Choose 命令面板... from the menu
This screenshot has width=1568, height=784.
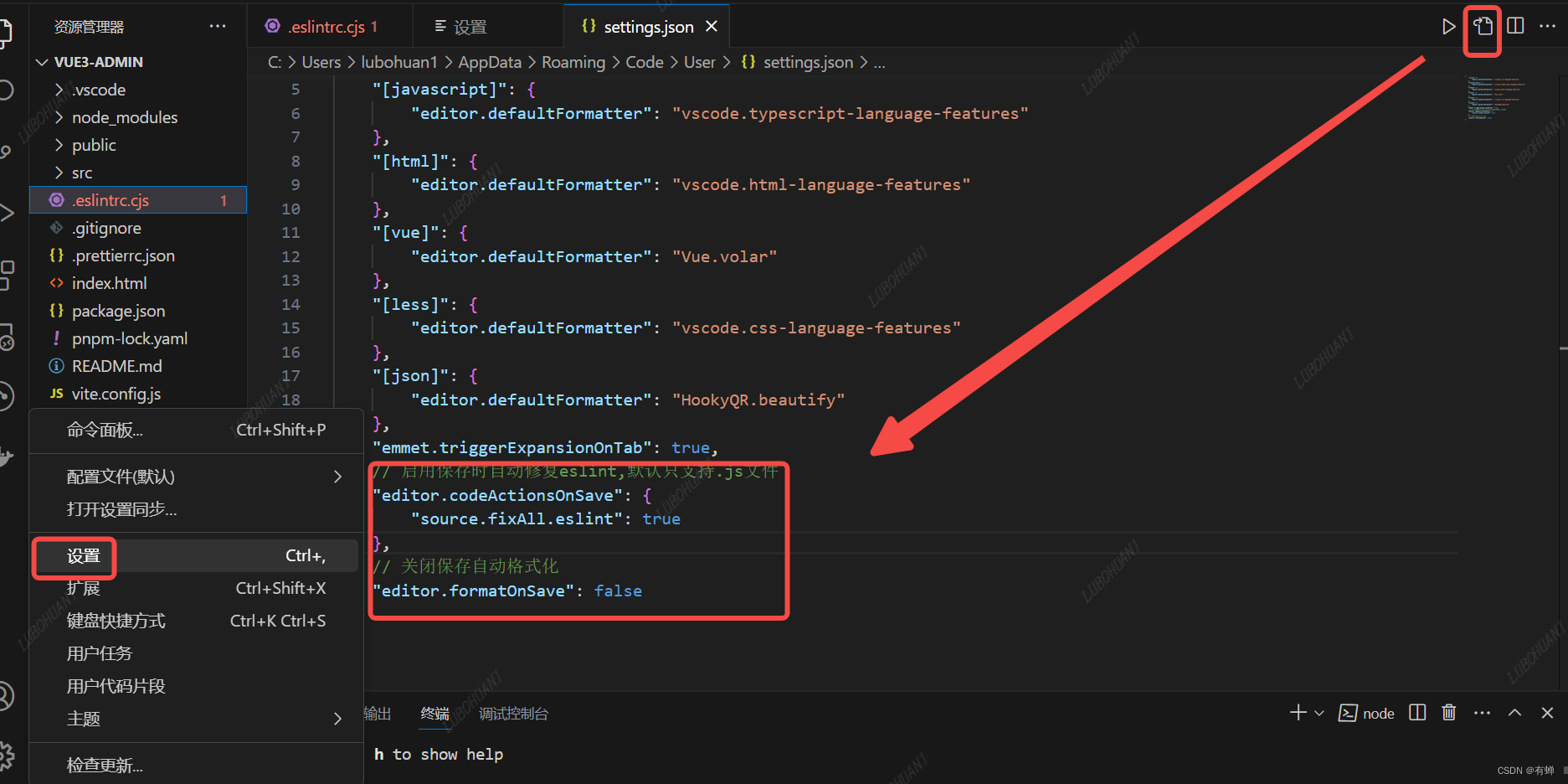197,430
